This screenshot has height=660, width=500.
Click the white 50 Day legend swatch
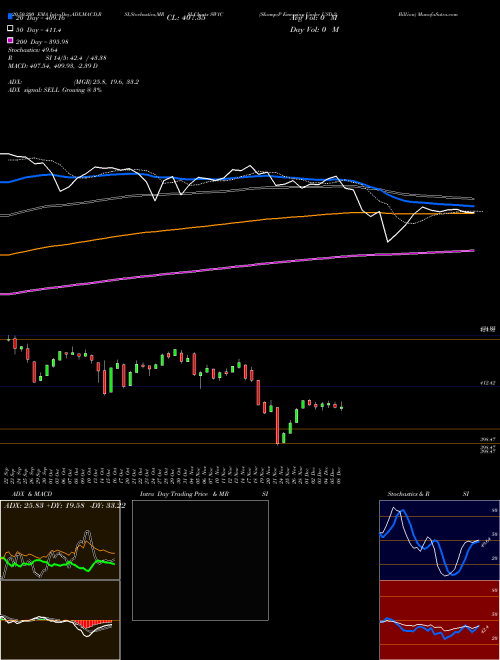[10, 29]
